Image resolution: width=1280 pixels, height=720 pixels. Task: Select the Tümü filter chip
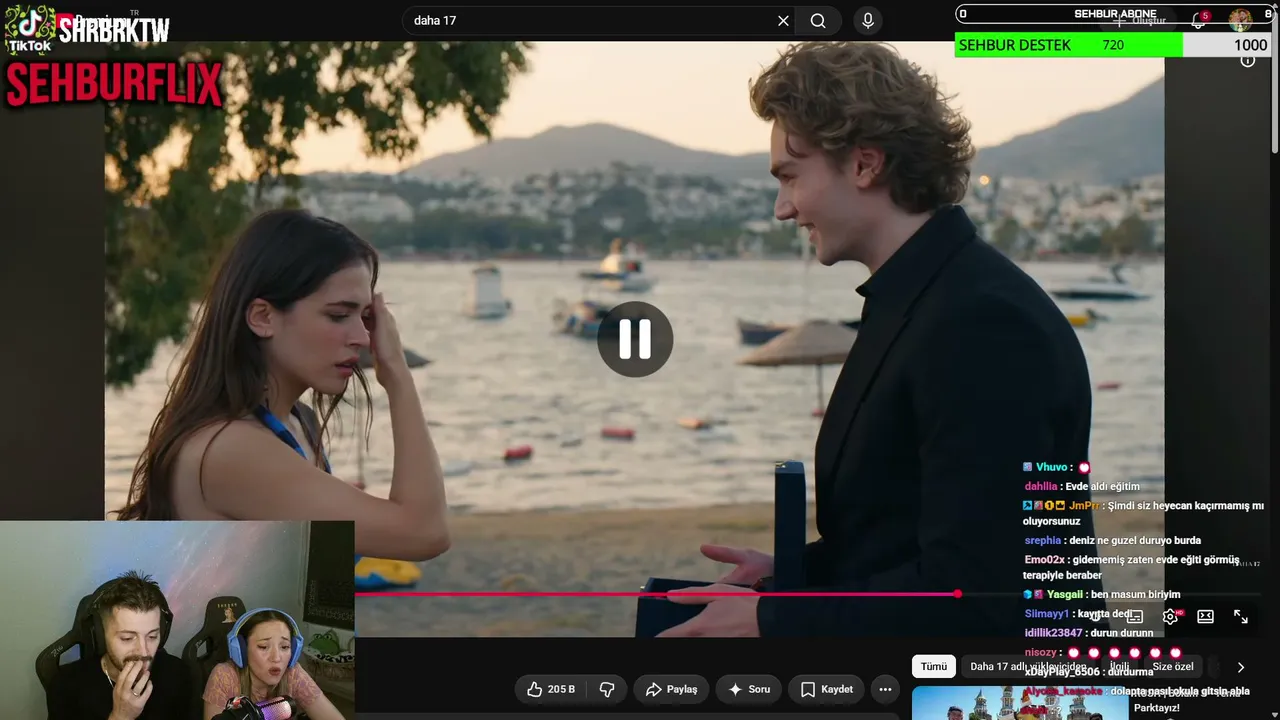tap(934, 667)
